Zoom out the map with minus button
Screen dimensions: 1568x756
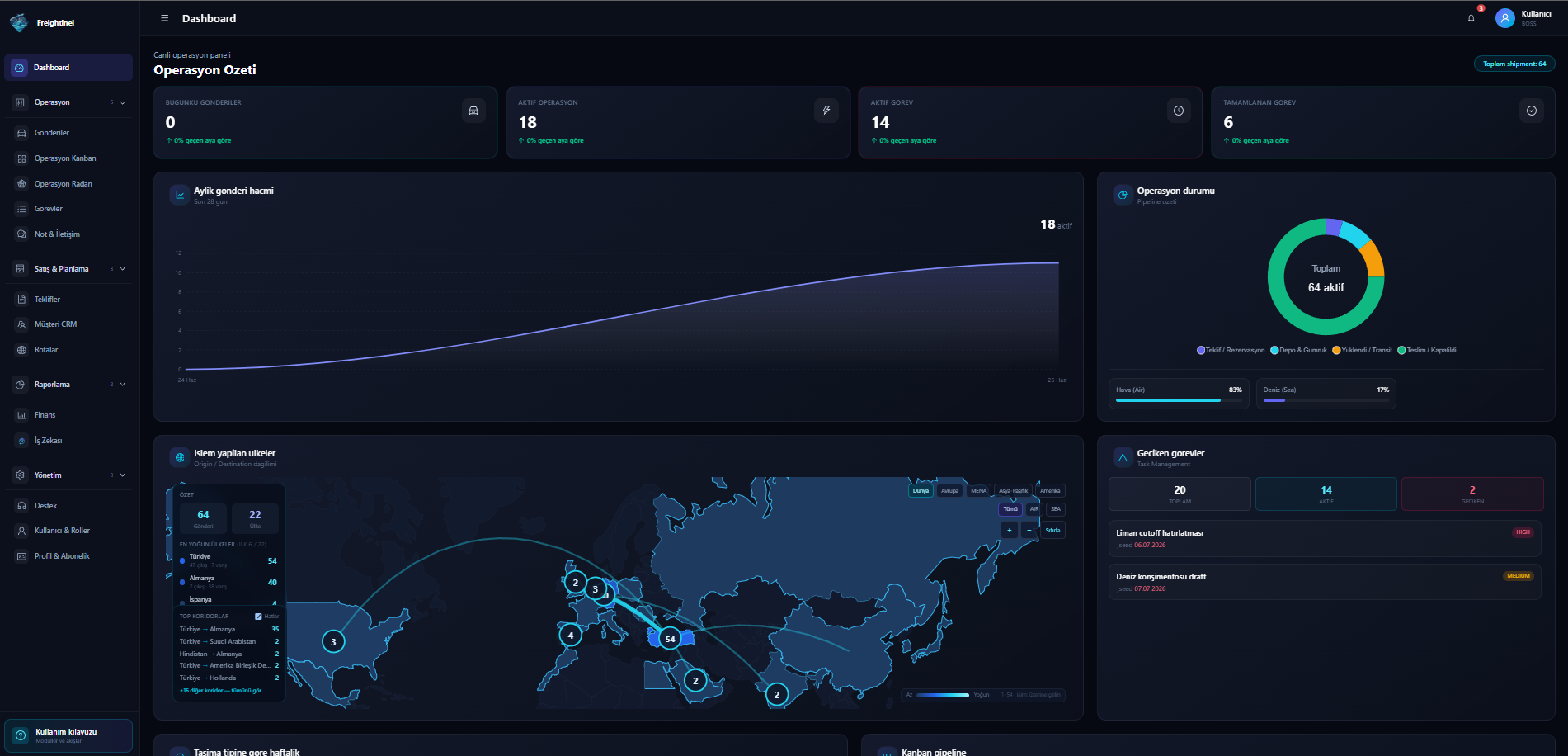(1029, 530)
